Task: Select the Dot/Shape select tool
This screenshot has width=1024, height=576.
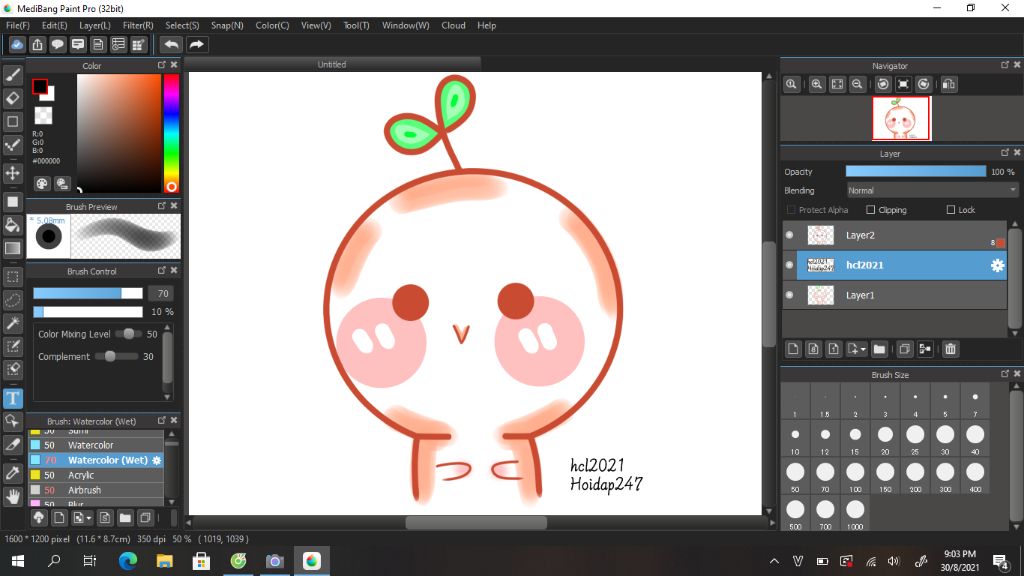Action: [12, 144]
